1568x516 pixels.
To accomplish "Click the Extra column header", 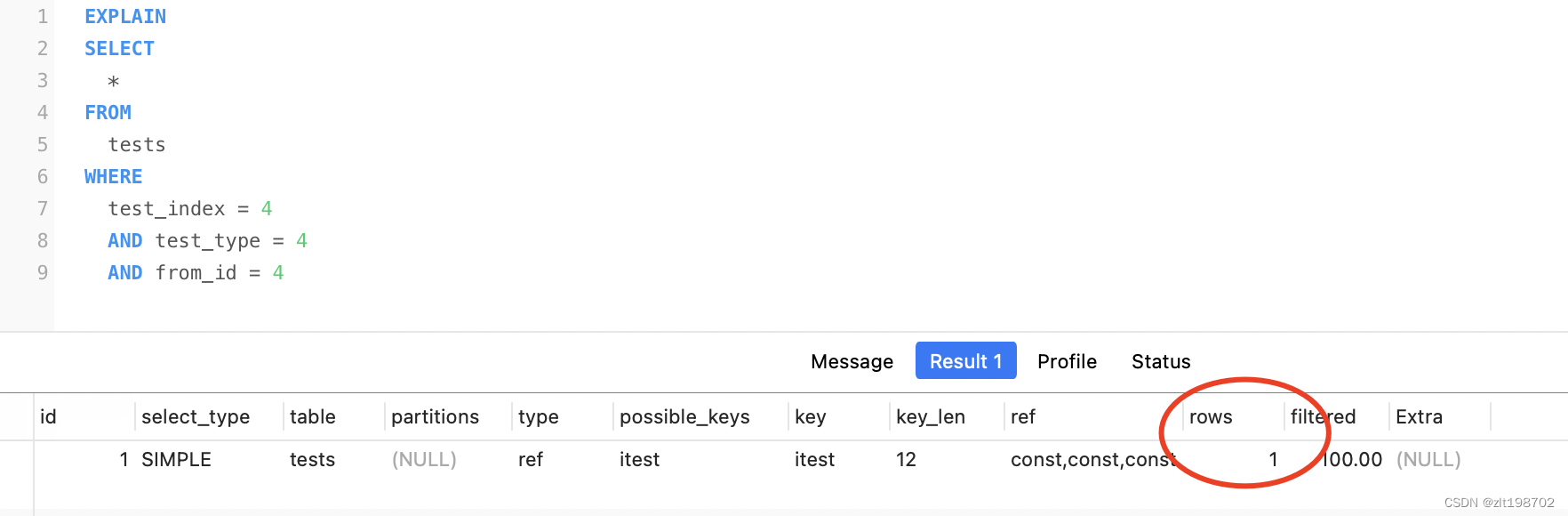I will pyautogui.click(x=1419, y=416).
